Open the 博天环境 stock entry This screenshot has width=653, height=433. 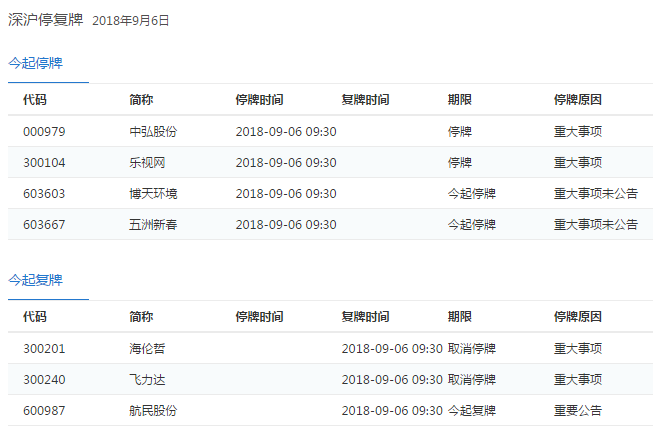click(153, 193)
